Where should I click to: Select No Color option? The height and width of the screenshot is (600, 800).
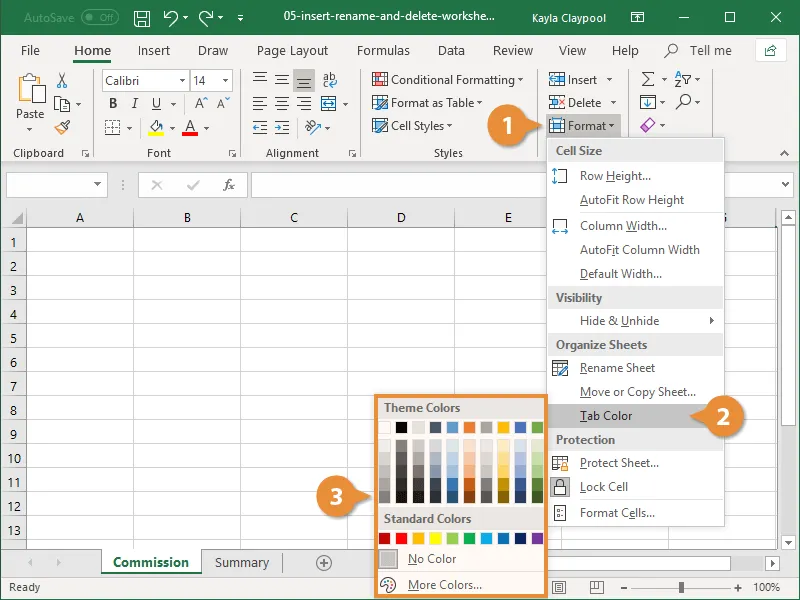pyautogui.click(x=461, y=559)
